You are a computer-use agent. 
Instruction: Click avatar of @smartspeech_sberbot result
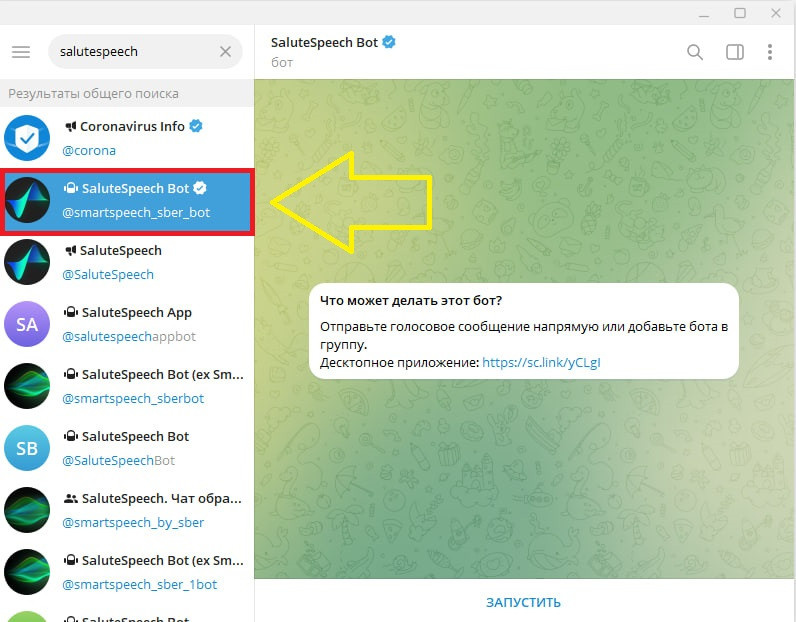[x=27, y=386]
